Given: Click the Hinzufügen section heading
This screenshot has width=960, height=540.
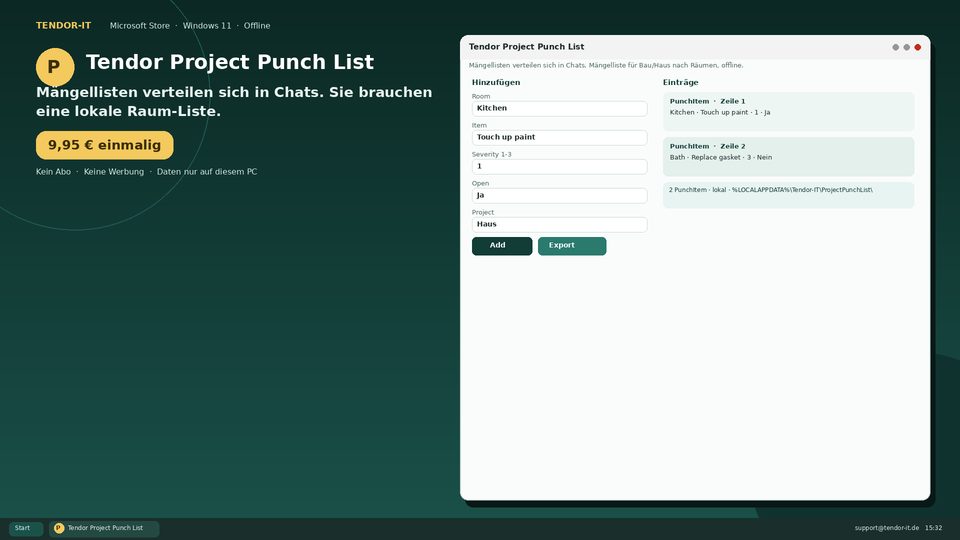Looking at the screenshot, I should [496, 82].
